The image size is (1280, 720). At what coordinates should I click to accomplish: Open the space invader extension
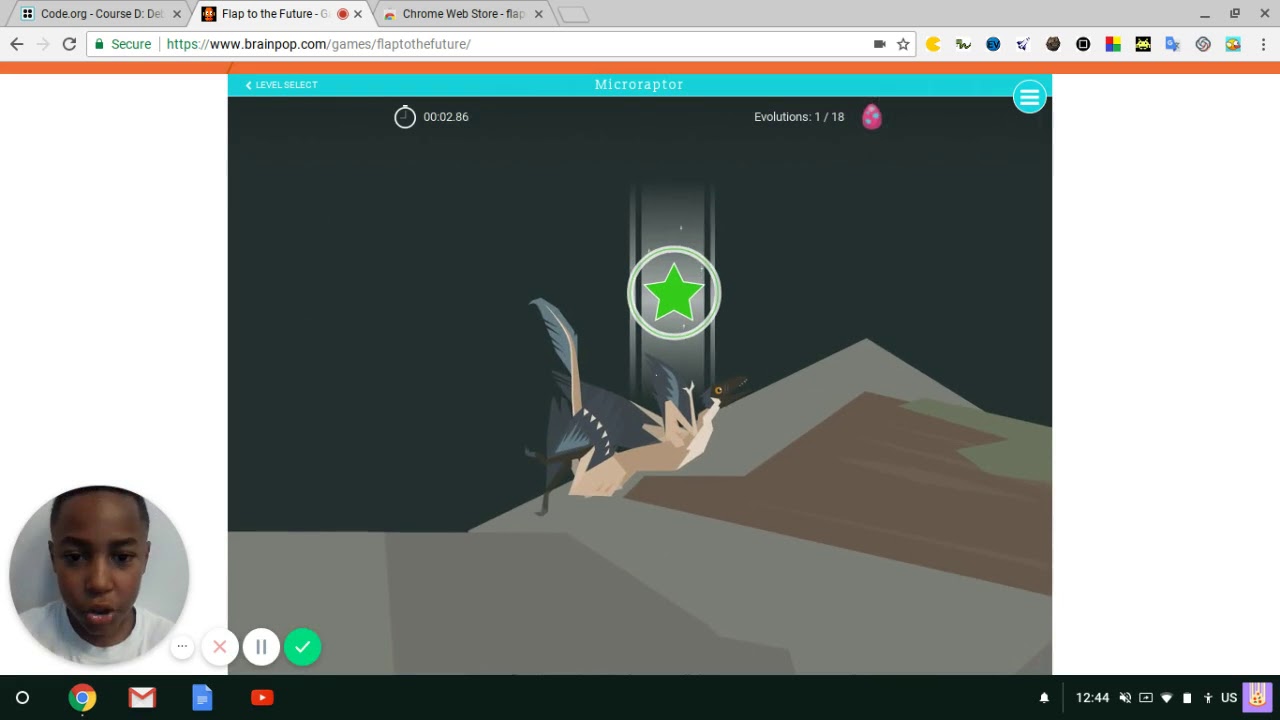[1143, 44]
